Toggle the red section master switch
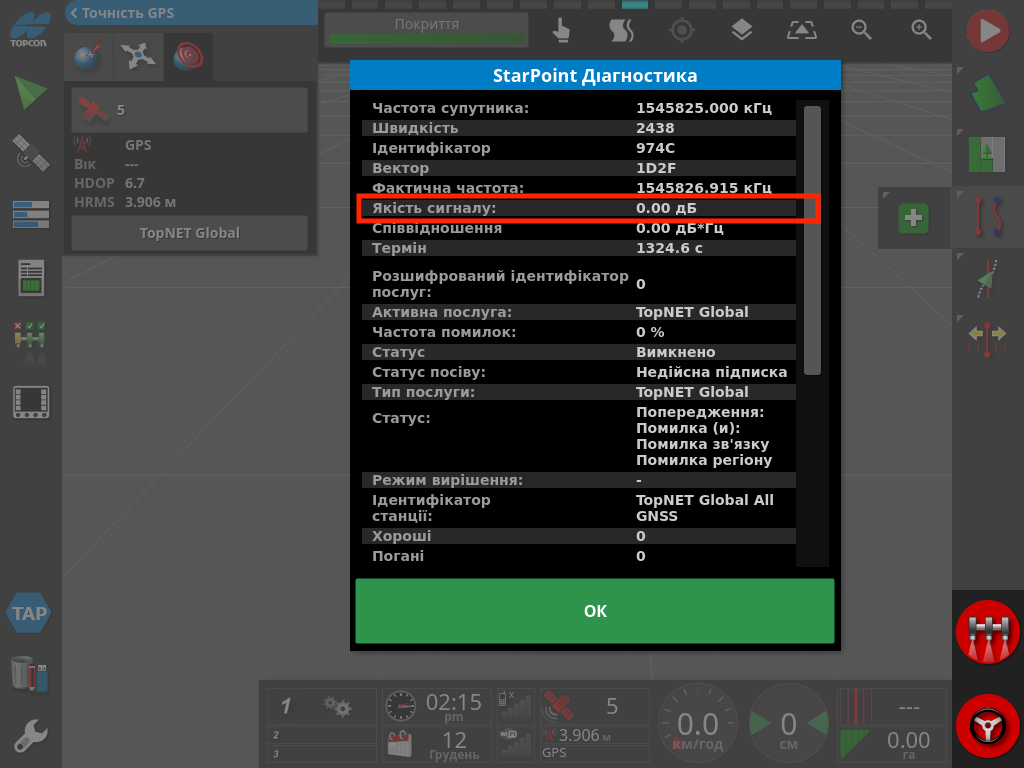The image size is (1024, 768). point(987,634)
